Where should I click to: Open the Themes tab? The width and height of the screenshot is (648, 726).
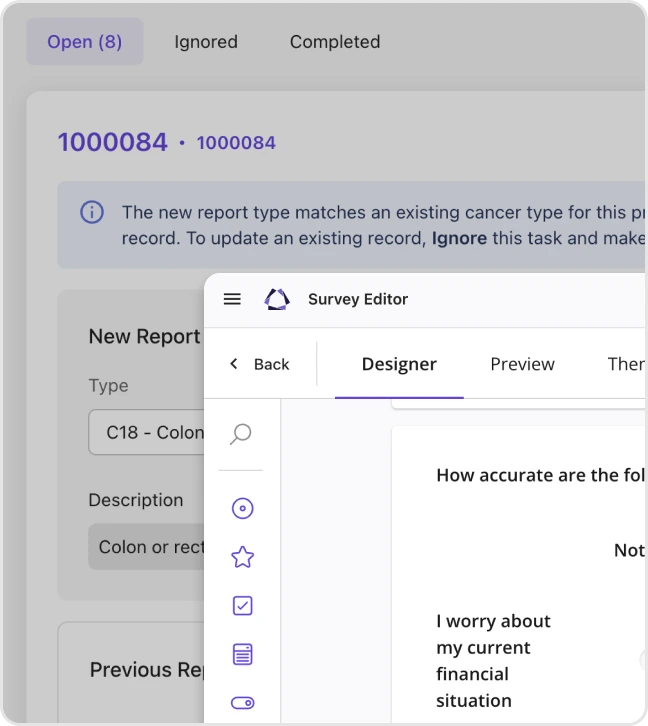627,364
